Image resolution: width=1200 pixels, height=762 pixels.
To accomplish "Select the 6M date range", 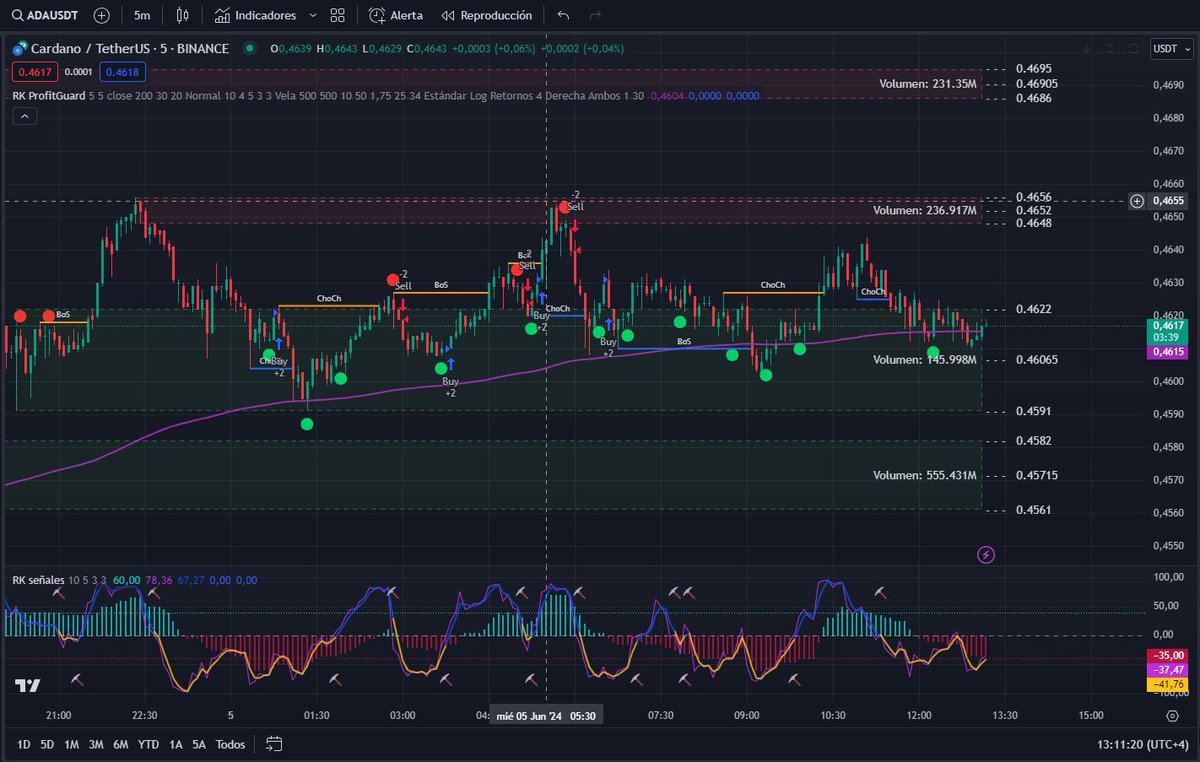I will [x=121, y=744].
